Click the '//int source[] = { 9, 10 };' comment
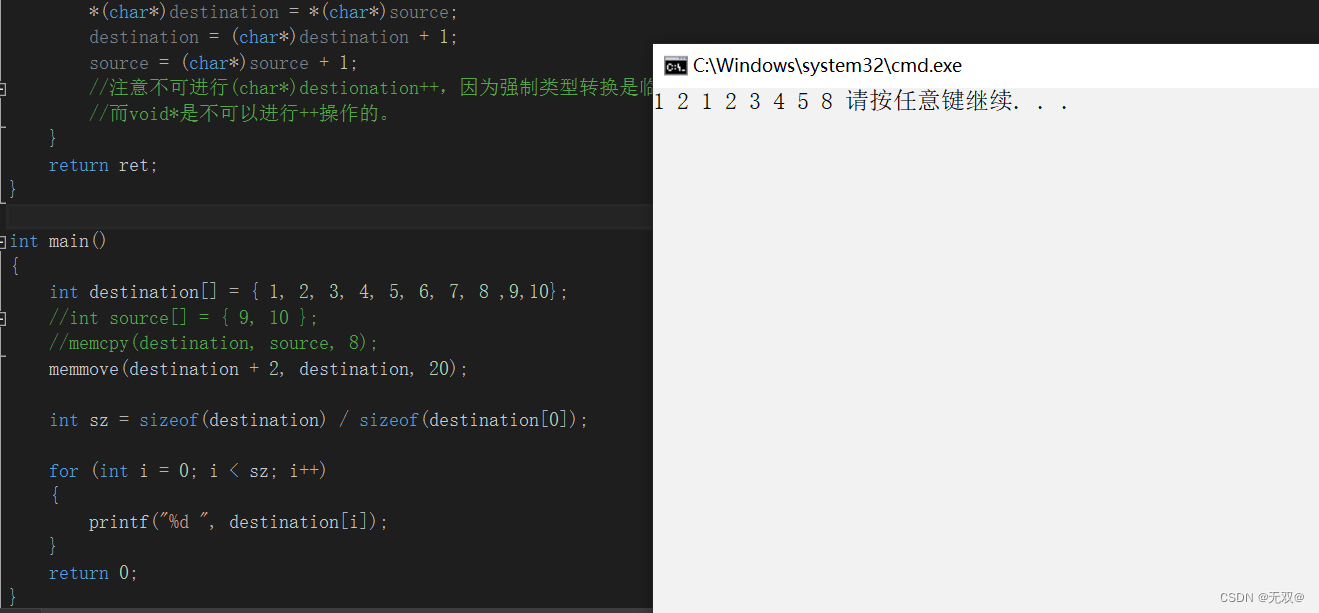This screenshot has width=1319, height=613. pos(184,318)
